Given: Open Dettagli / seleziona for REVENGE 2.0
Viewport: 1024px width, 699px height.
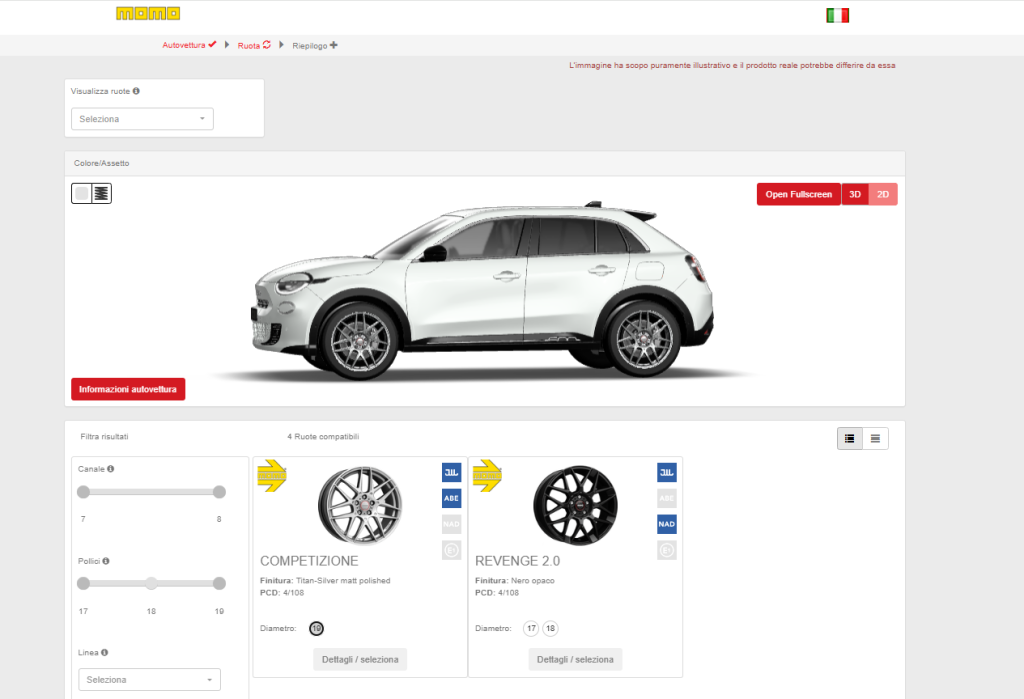Looking at the screenshot, I should point(575,659).
